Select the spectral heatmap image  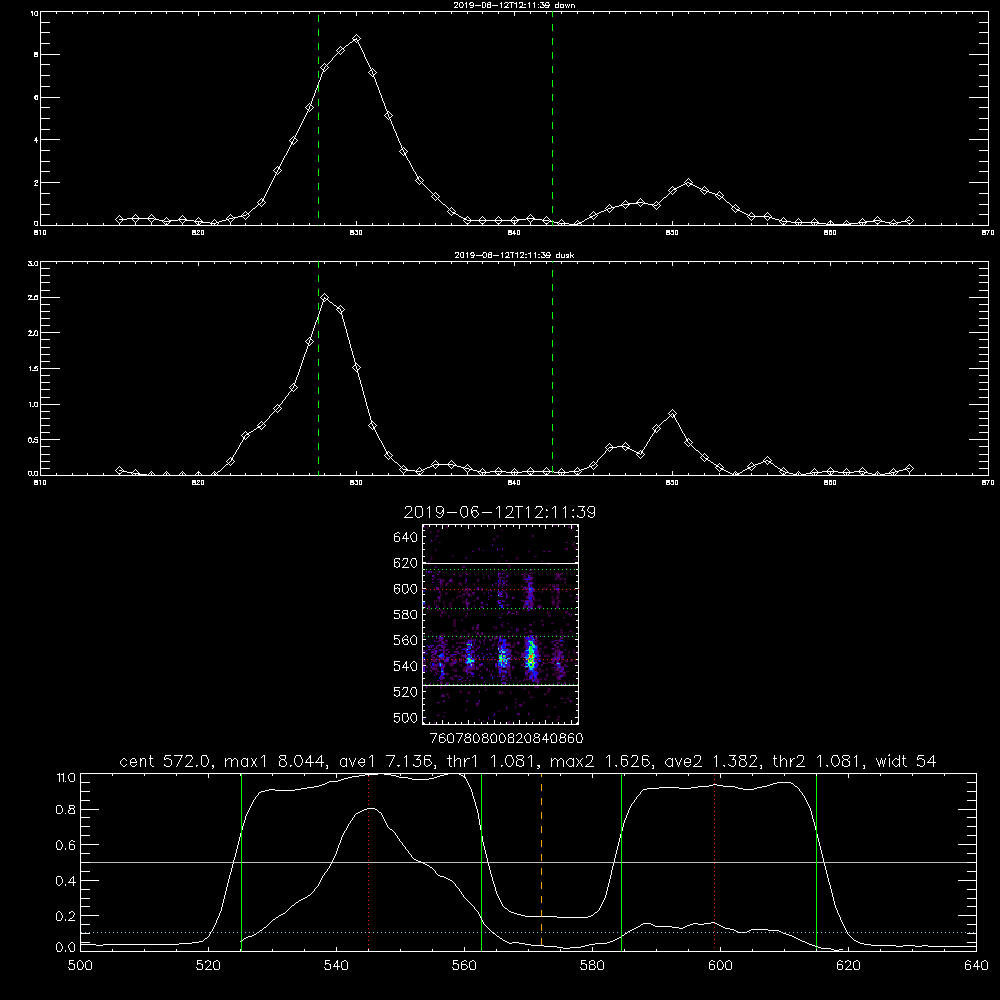click(500, 624)
